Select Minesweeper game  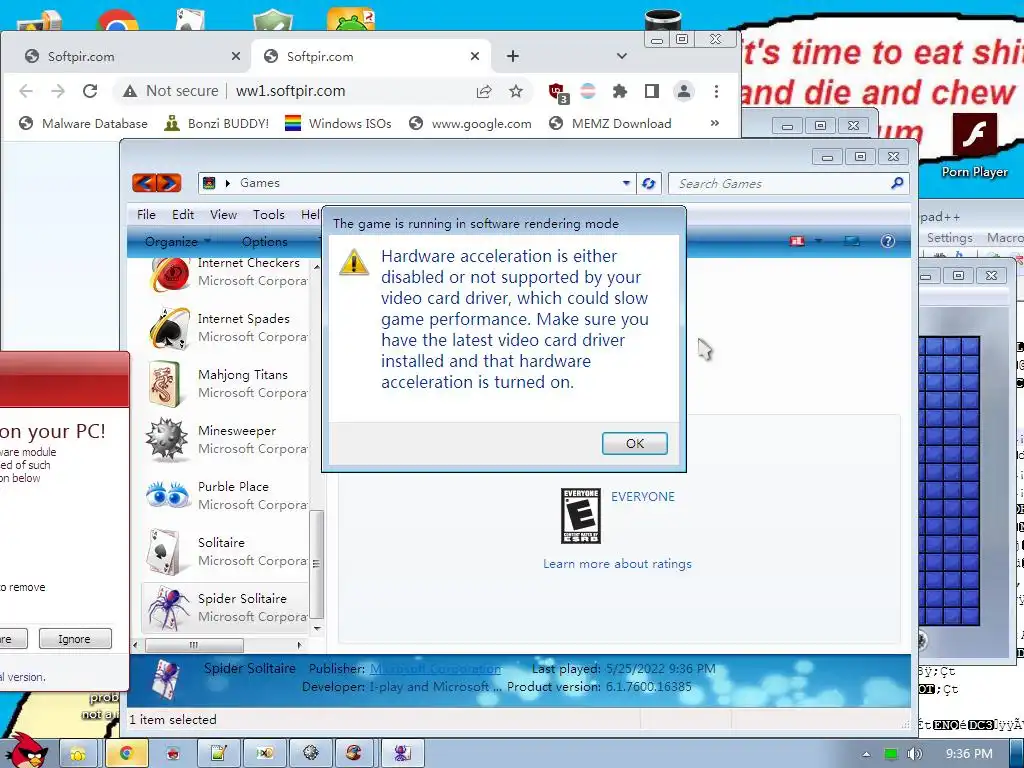click(225, 440)
